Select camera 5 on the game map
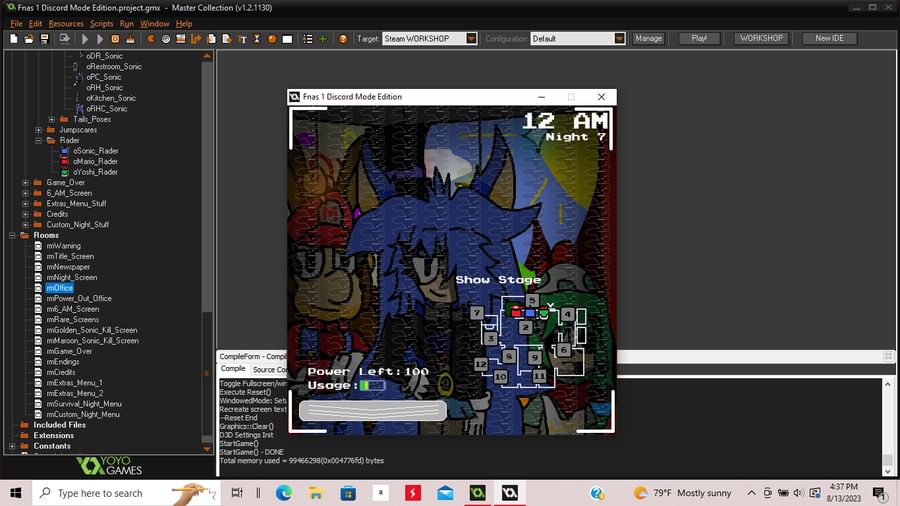This screenshot has width=900, height=506. [x=532, y=301]
